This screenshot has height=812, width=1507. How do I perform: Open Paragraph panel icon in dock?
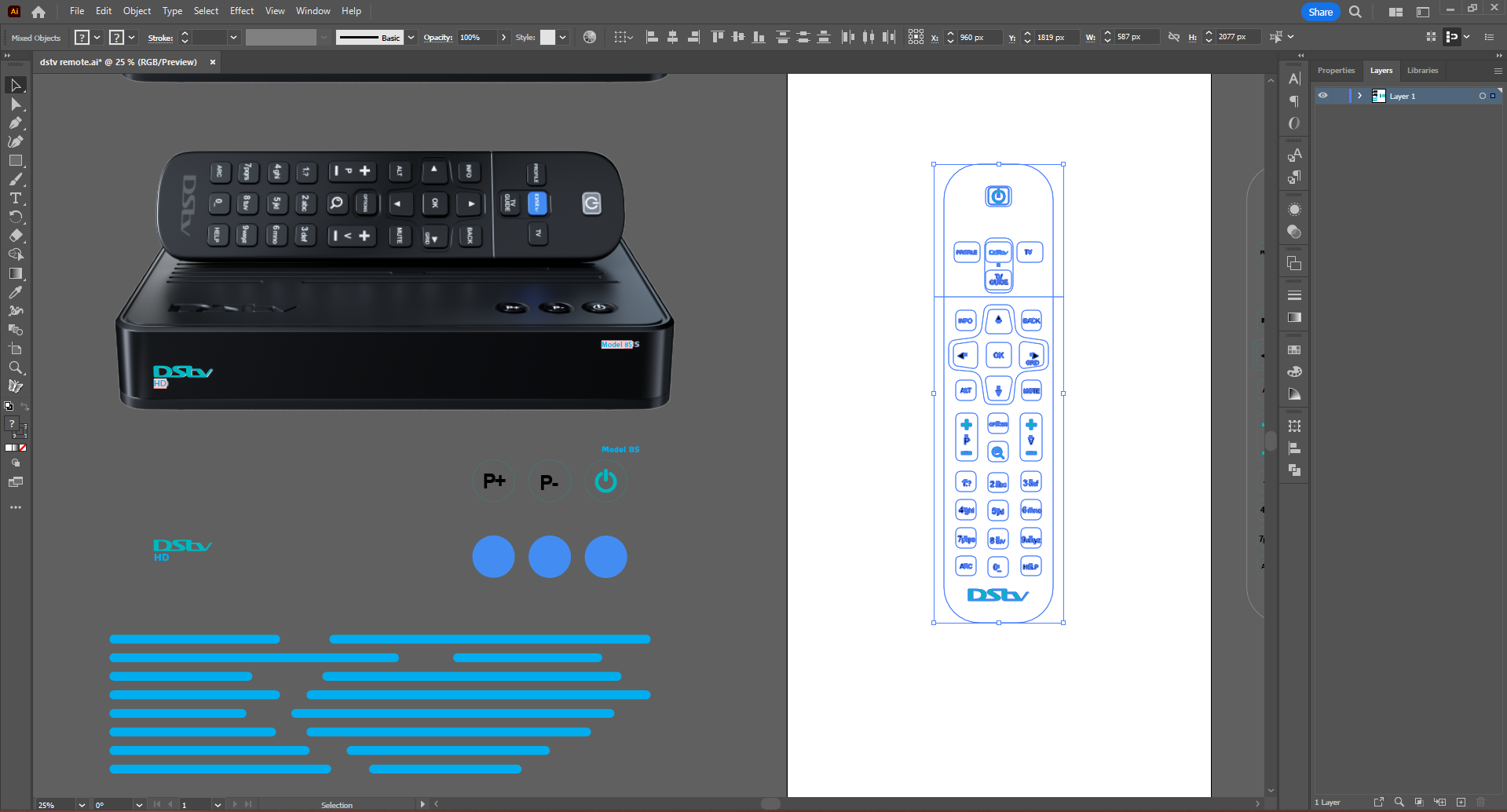click(x=1294, y=101)
